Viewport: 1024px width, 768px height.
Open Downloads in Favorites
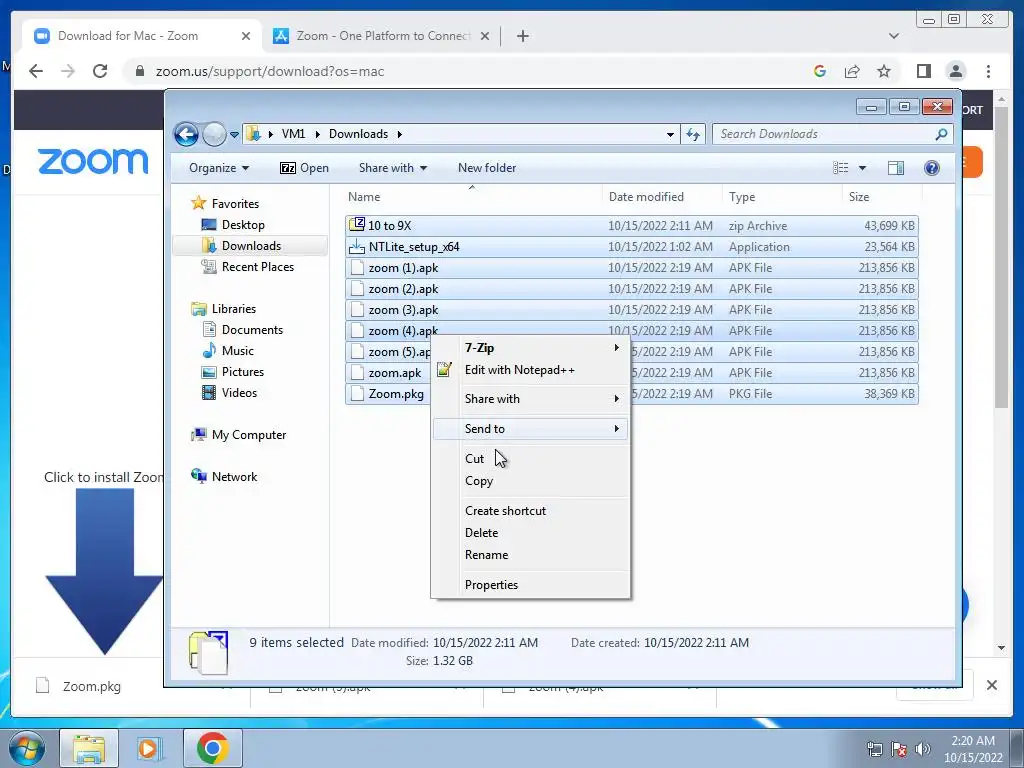tap(251, 246)
